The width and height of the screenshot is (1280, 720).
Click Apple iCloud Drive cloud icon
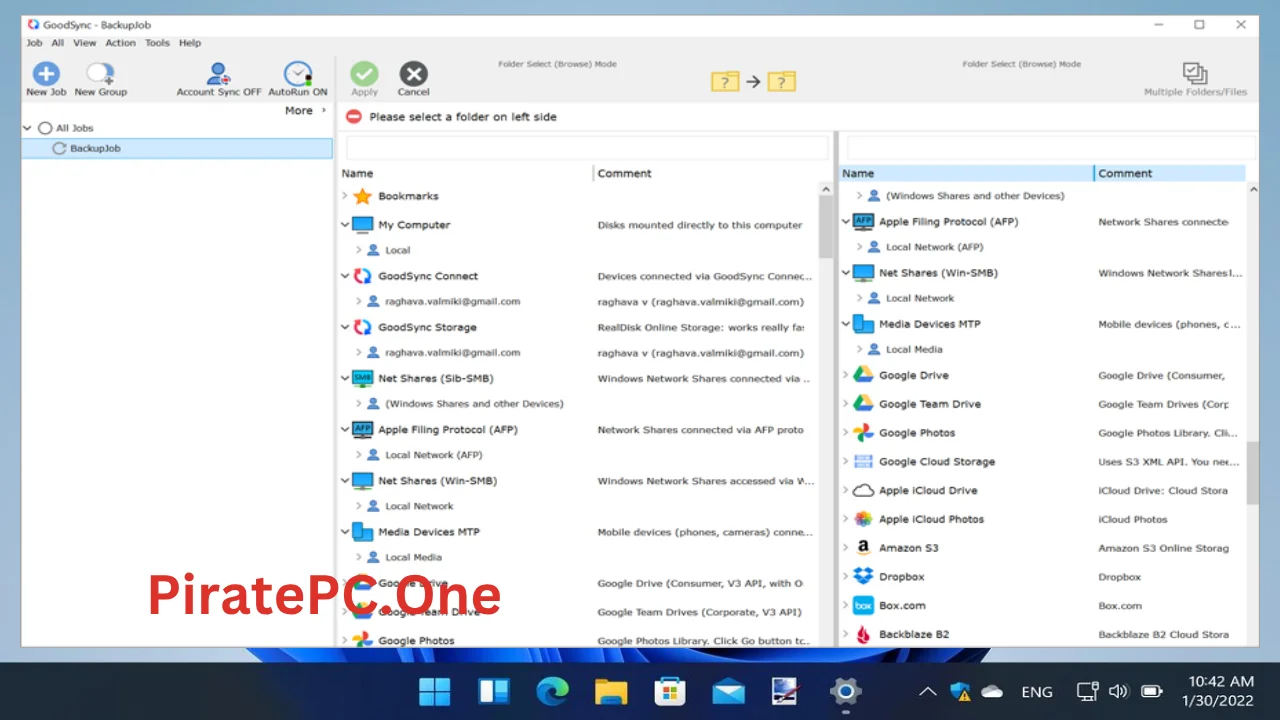[x=863, y=491]
